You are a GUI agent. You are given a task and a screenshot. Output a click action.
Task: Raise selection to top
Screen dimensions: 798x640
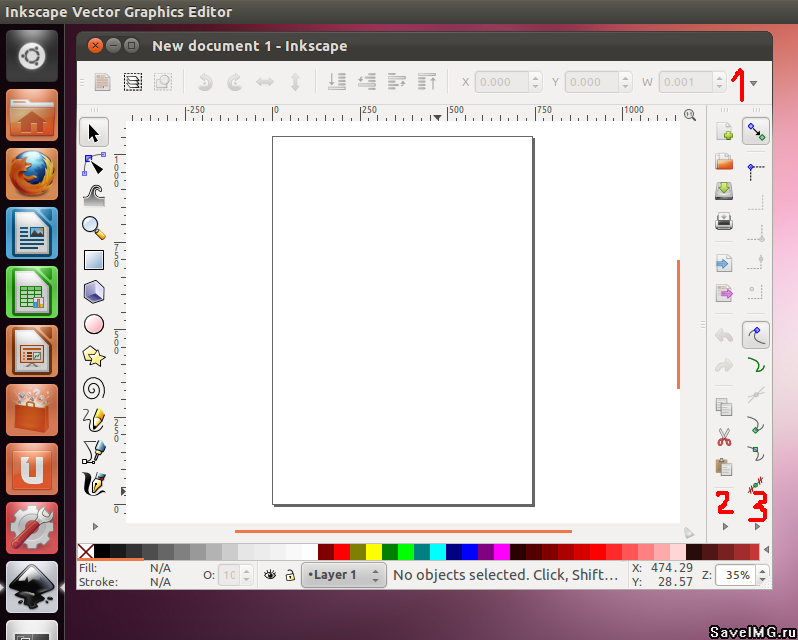pos(426,82)
